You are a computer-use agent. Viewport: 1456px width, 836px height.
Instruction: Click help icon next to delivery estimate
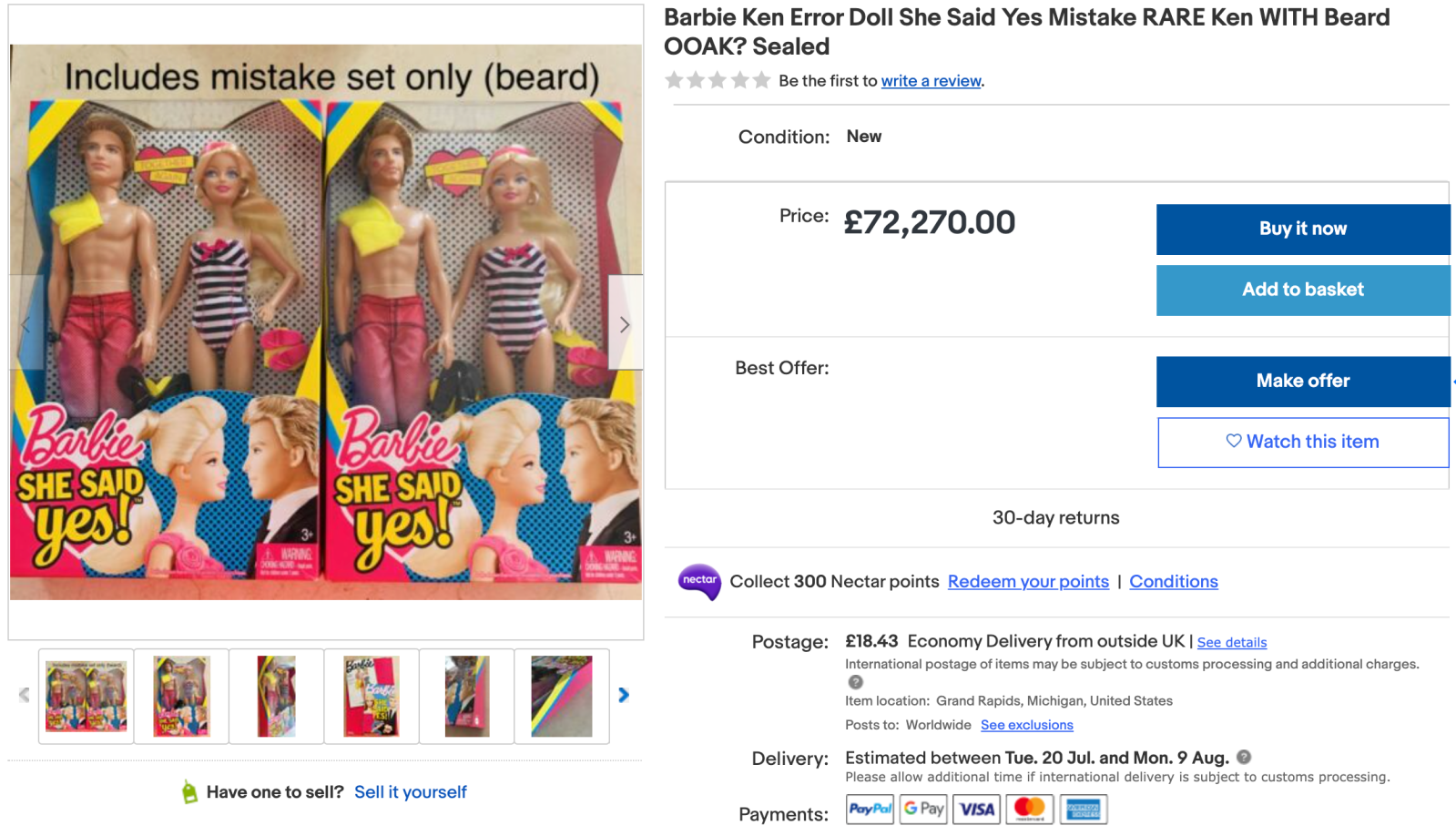[x=1244, y=757]
